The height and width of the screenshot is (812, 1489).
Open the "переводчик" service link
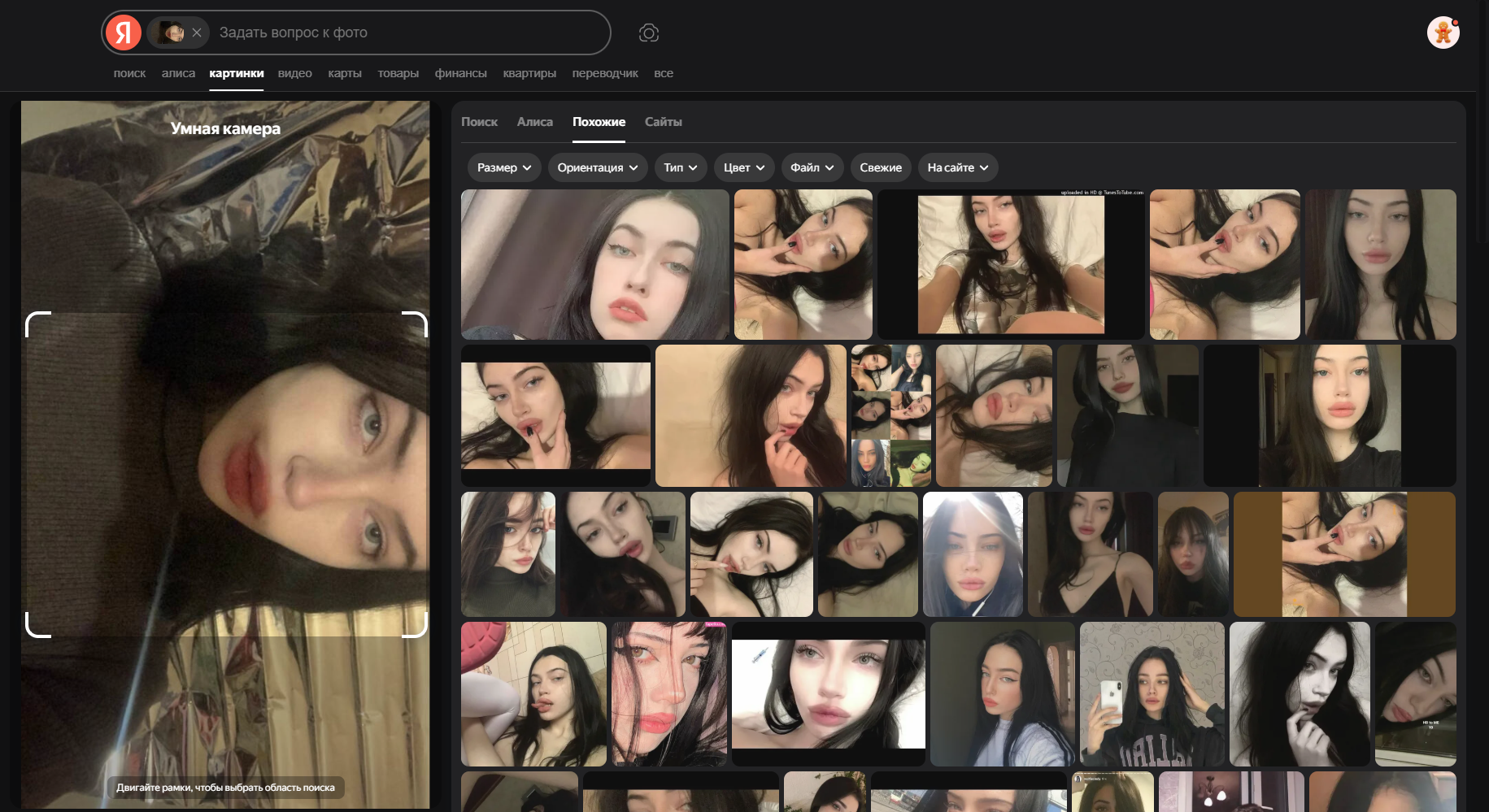click(x=605, y=73)
